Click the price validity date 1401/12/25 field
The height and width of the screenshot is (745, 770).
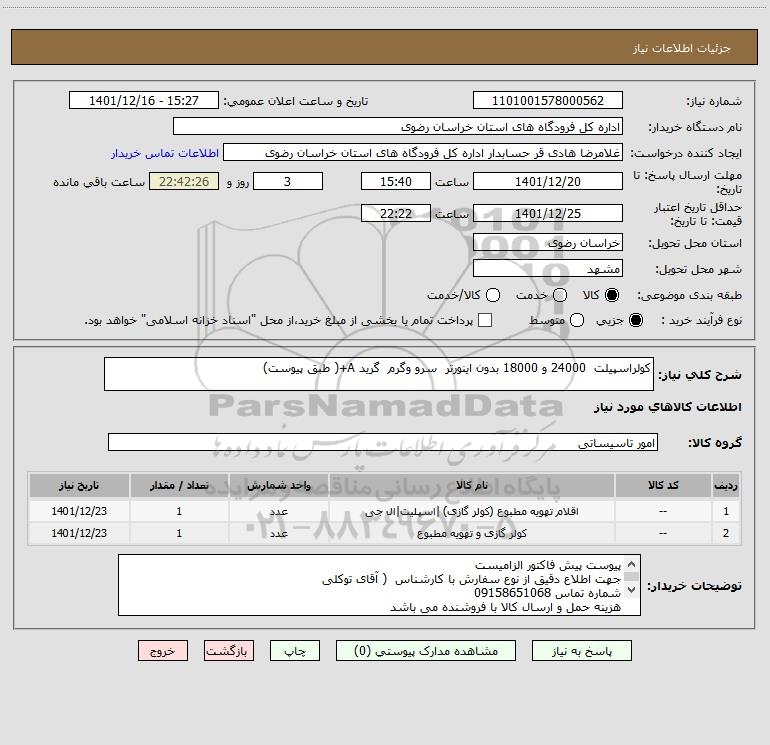548,213
